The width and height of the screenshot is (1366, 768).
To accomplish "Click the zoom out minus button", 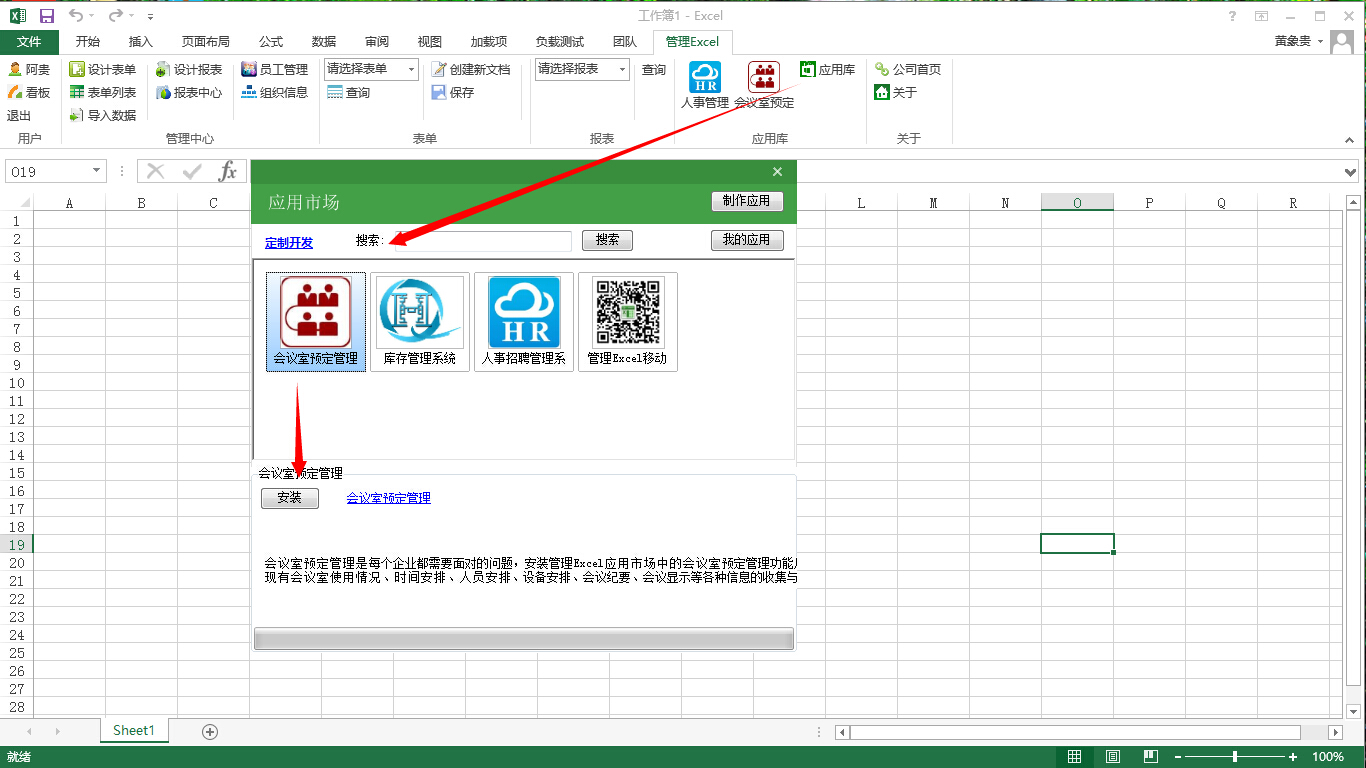I will pos(1178,757).
